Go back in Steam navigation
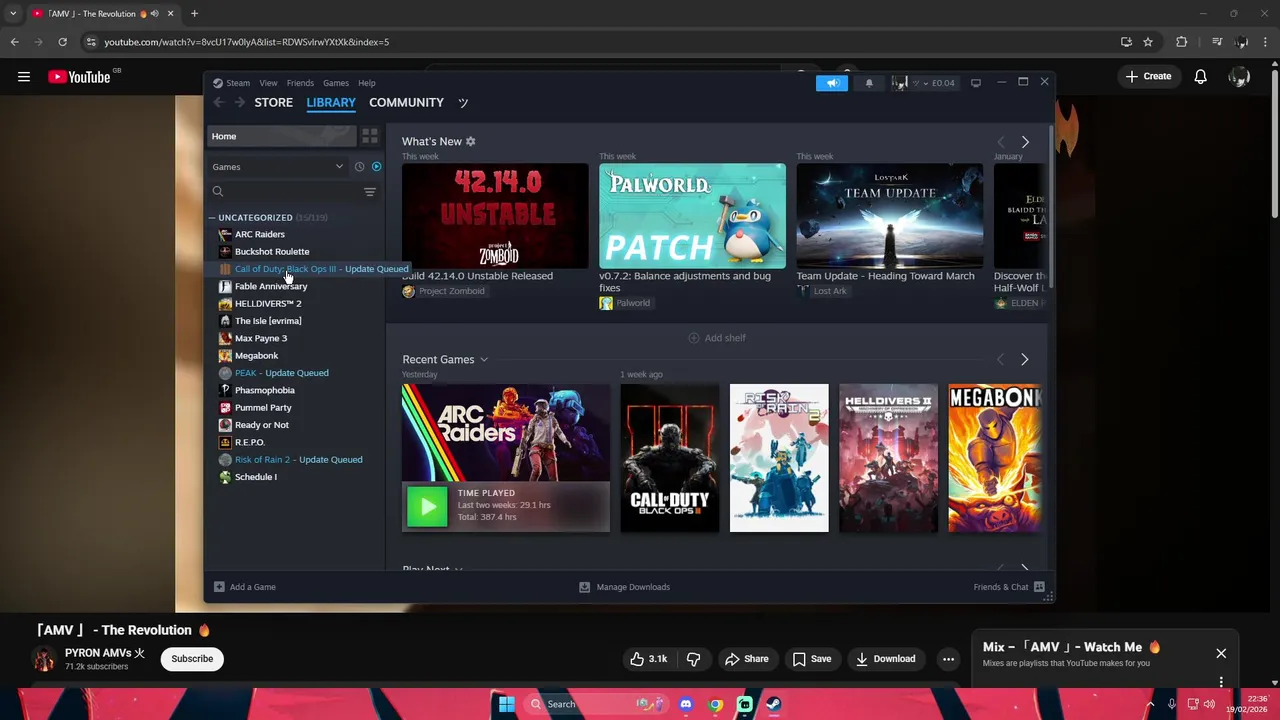This screenshot has width=1280, height=720. tap(219, 102)
